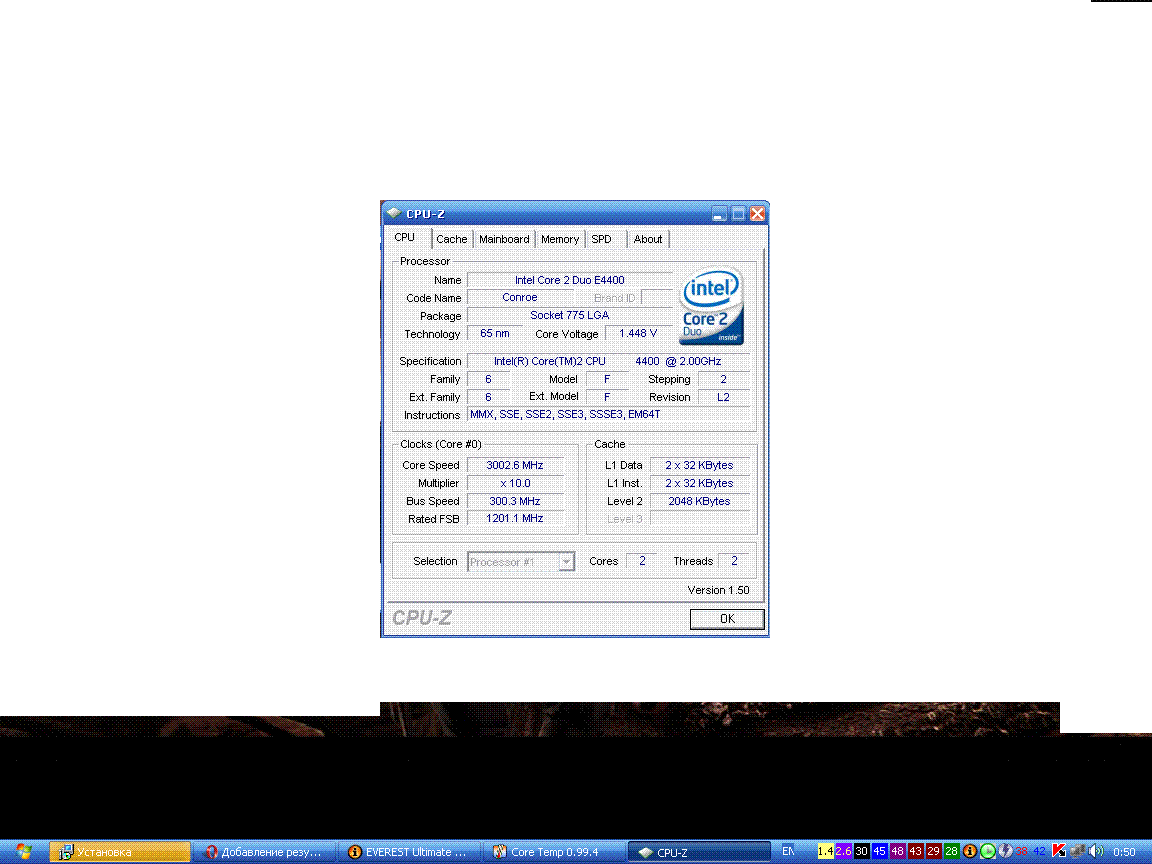Viewport: 1152px width, 864px height.
Task: Click the Instructions field listing MMX, SSE
Action: pos(608,414)
